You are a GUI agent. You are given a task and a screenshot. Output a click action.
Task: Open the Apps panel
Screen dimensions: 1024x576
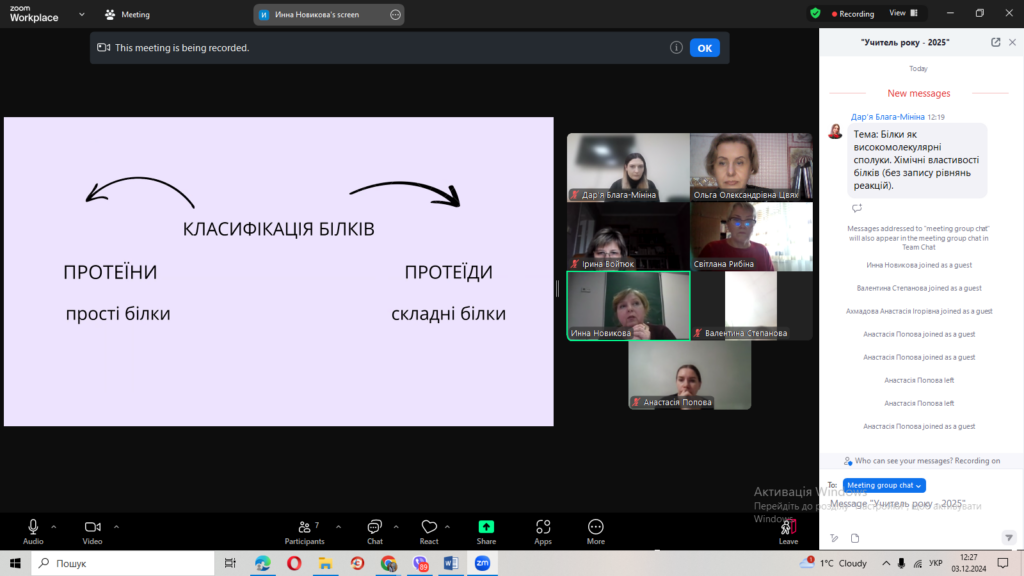[543, 530]
